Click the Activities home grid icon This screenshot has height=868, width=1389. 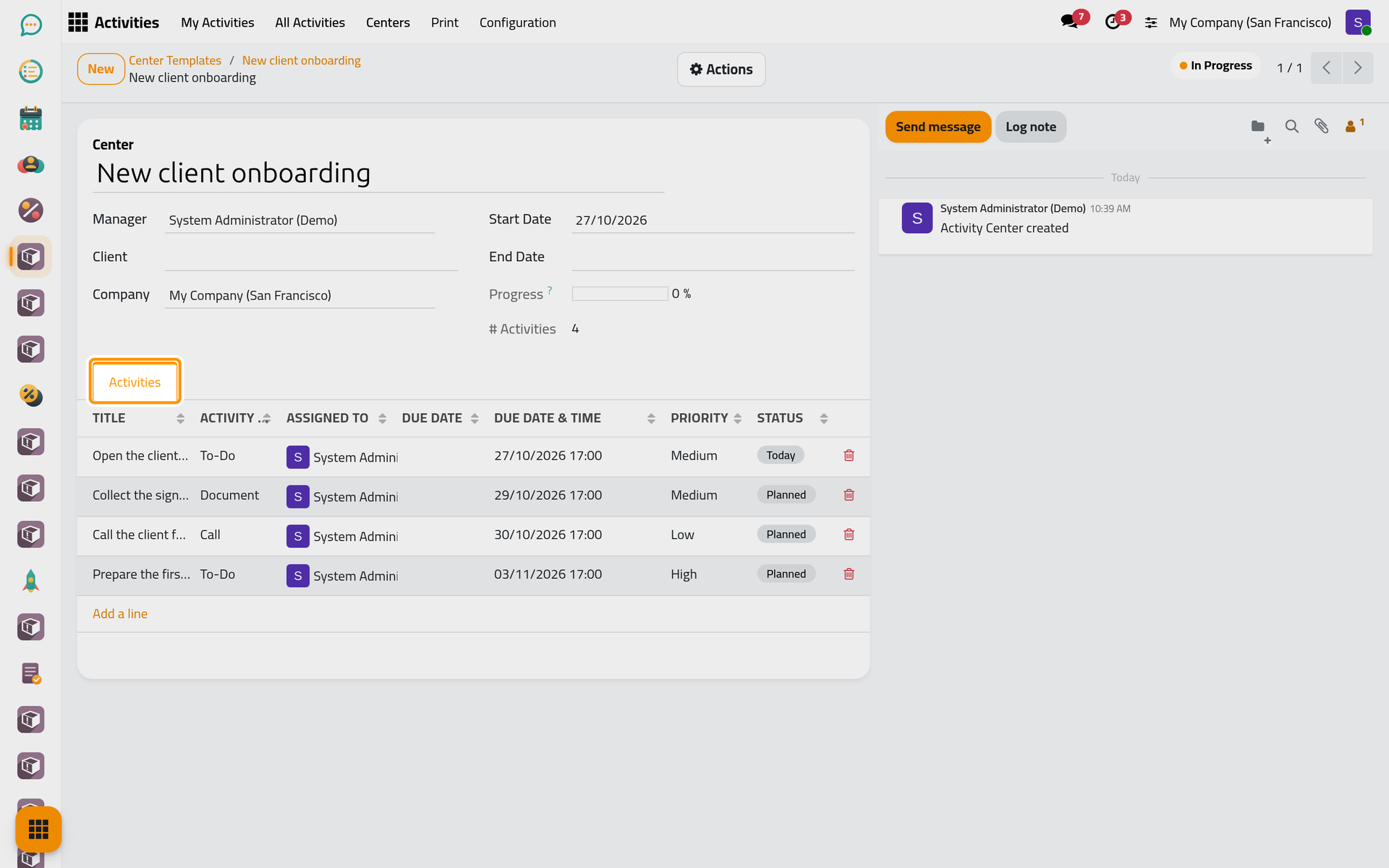coord(78,22)
